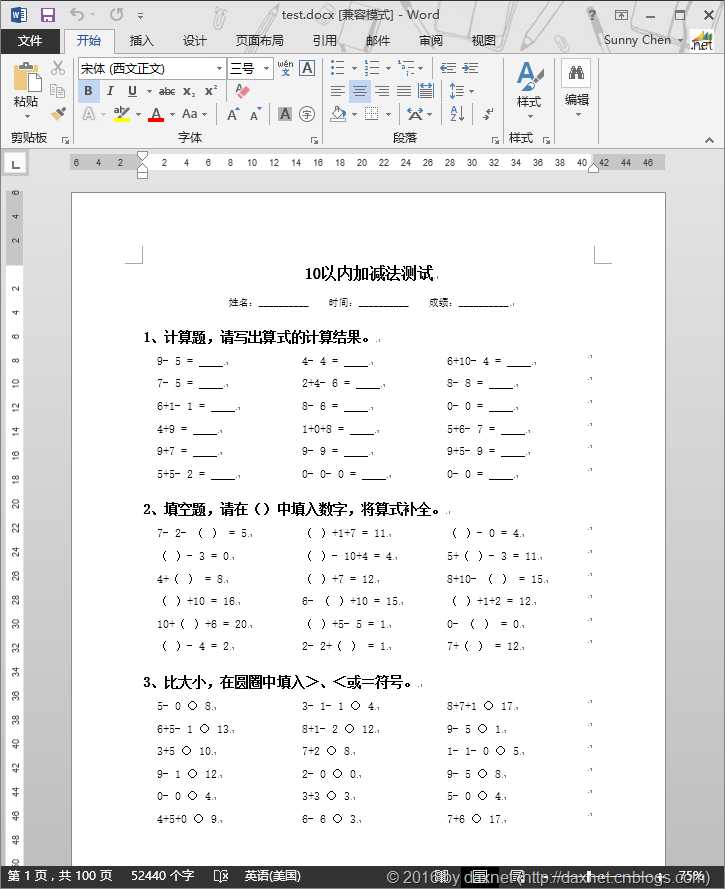Switch to the 引用 (References) tab

tap(324, 41)
